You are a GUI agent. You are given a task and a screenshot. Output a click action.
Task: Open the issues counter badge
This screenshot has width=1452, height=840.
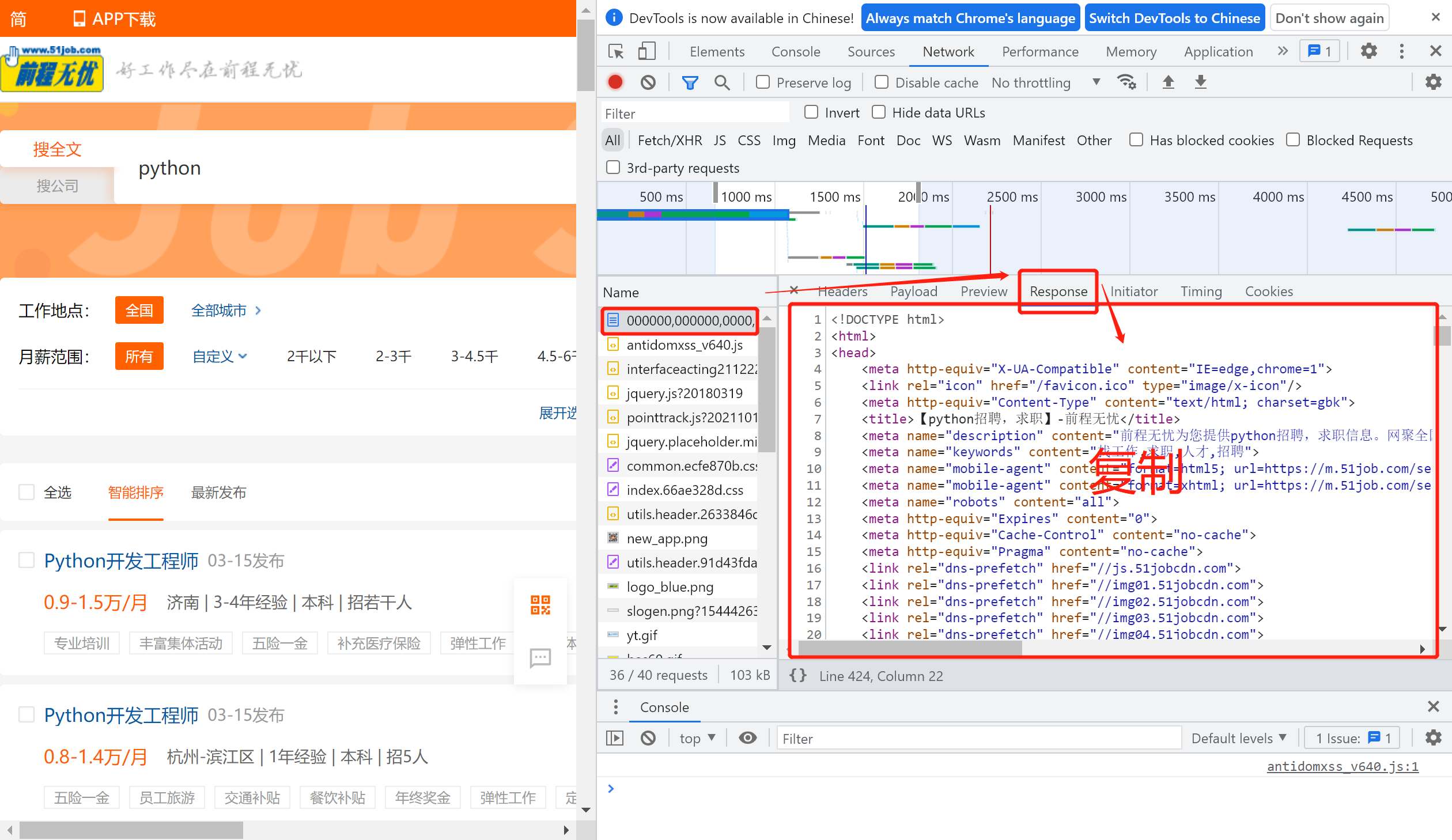(1319, 51)
